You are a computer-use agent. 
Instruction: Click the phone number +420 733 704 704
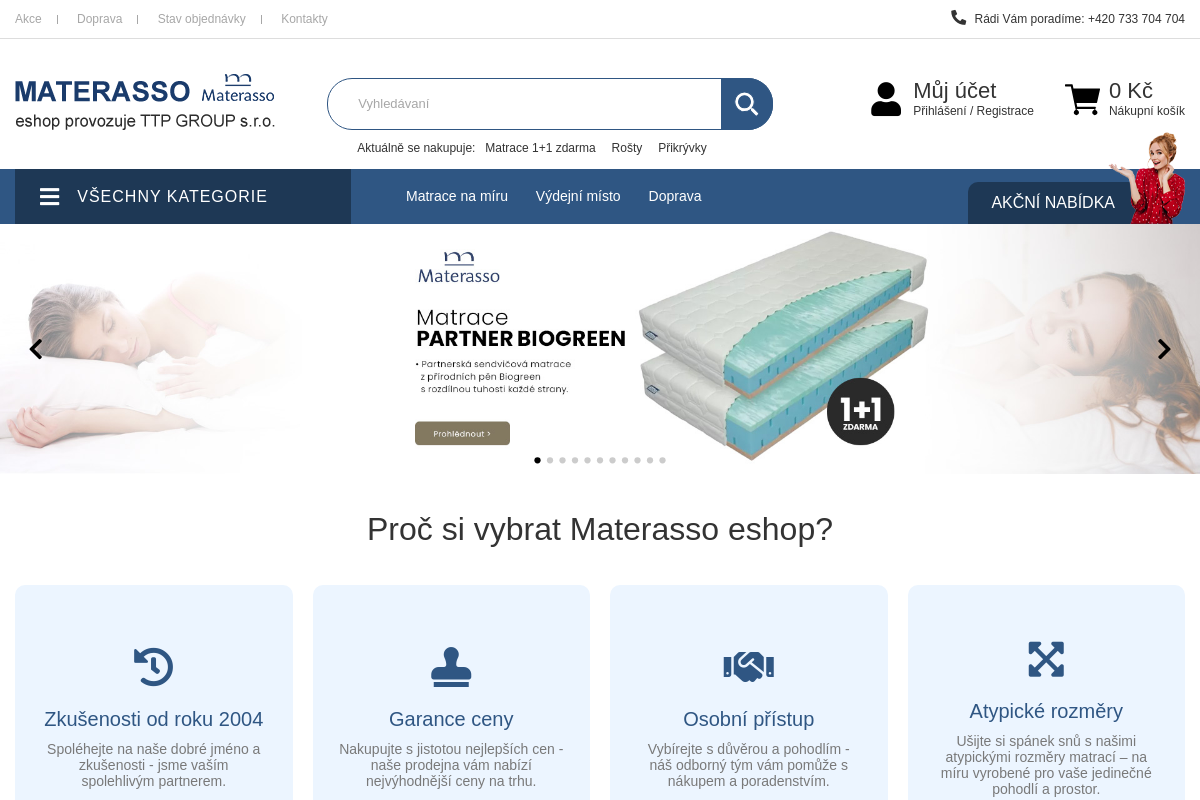1136,19
